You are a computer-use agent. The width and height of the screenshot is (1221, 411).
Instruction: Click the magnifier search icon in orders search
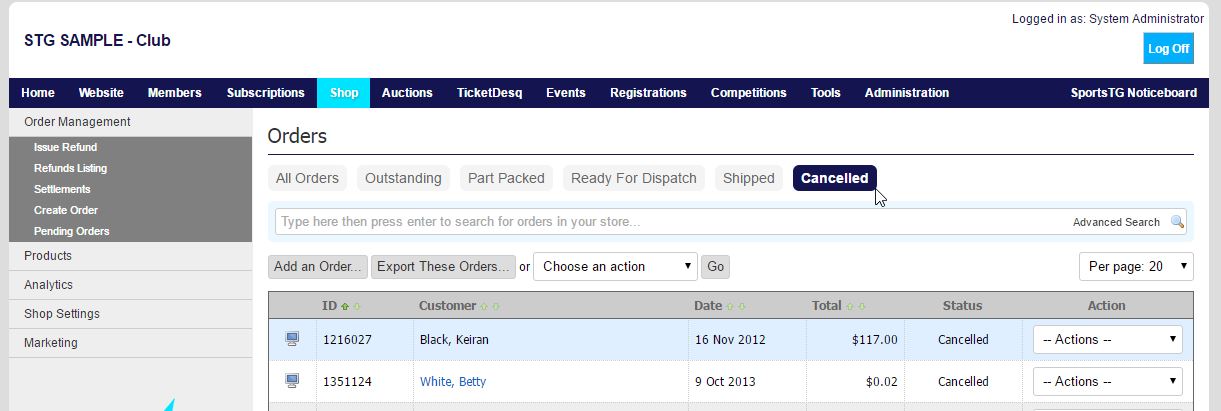point(1177,222)
